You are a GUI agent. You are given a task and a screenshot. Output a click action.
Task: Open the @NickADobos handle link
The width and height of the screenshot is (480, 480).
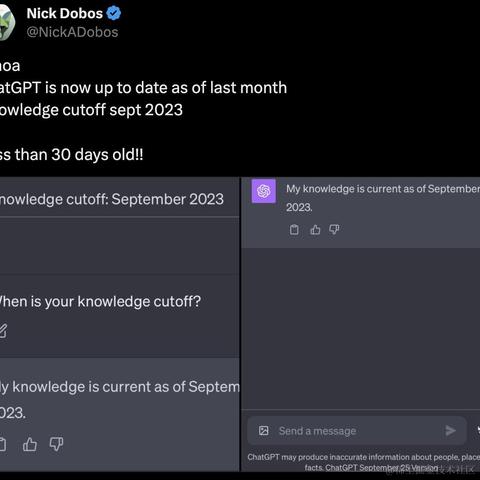coord(72,32)
